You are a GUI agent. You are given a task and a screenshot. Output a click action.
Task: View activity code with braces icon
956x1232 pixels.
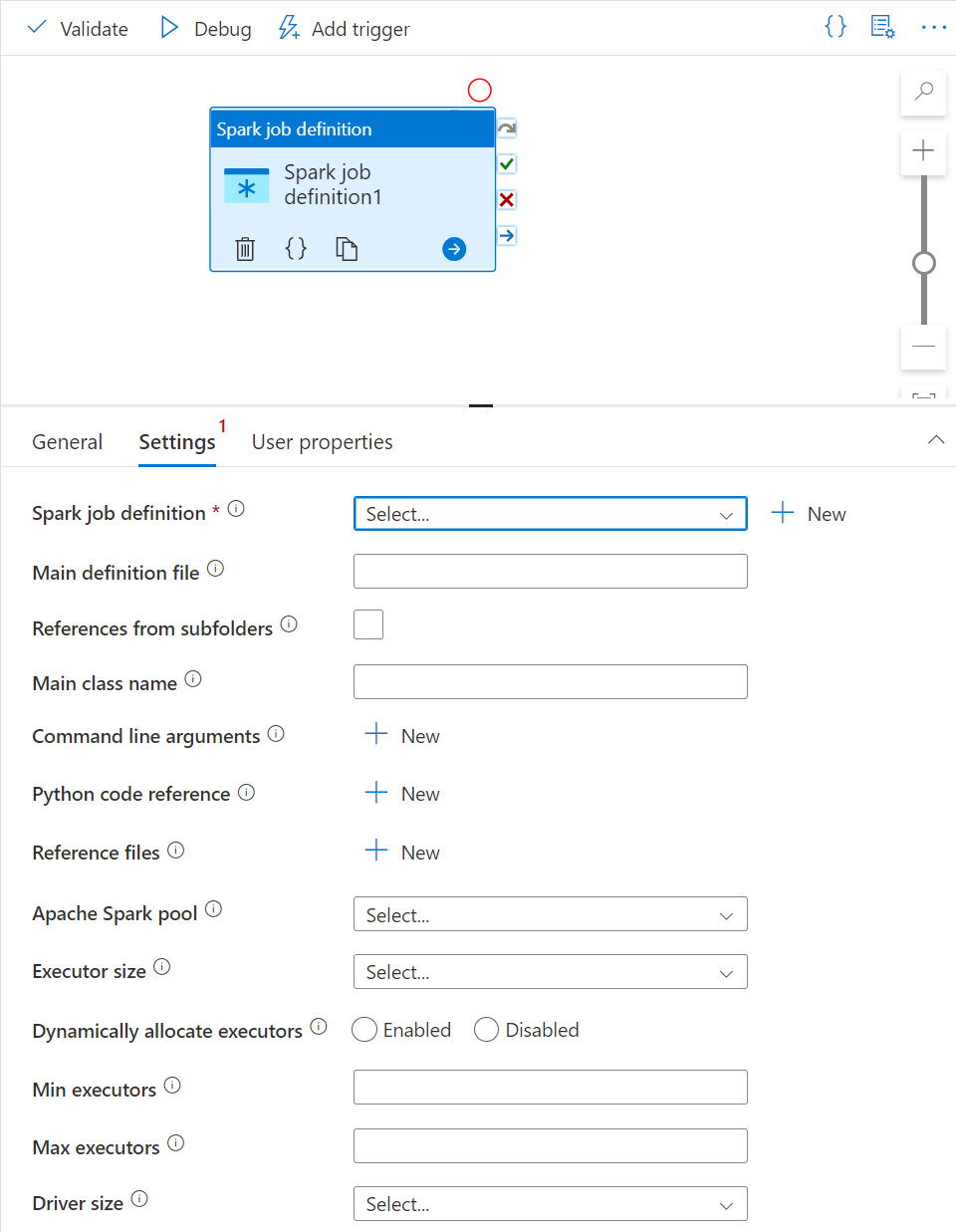point(296,249)
